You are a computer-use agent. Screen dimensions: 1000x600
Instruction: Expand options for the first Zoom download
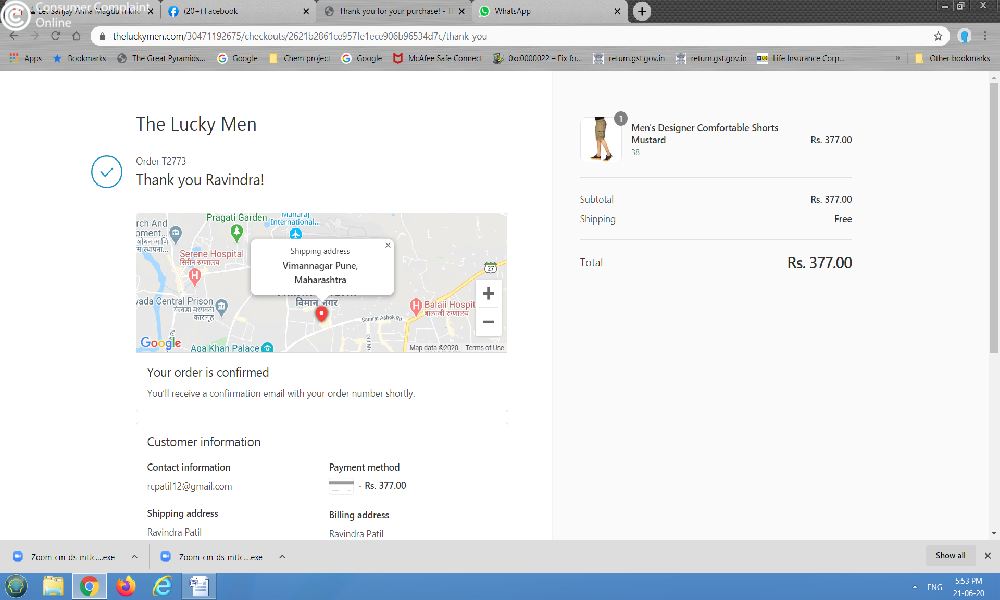click(135, 557)
